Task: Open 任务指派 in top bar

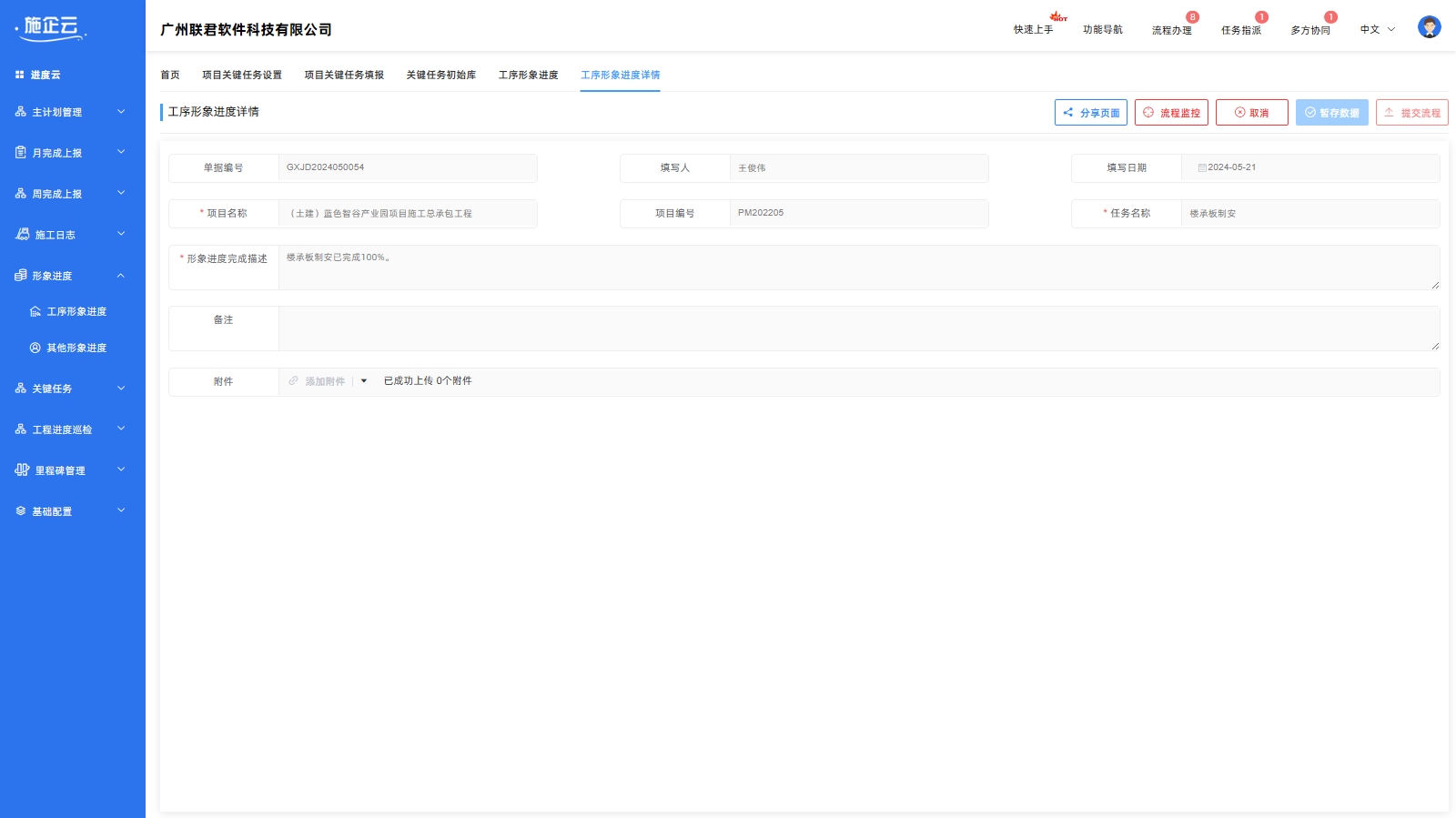Action: pos(1241,30)
